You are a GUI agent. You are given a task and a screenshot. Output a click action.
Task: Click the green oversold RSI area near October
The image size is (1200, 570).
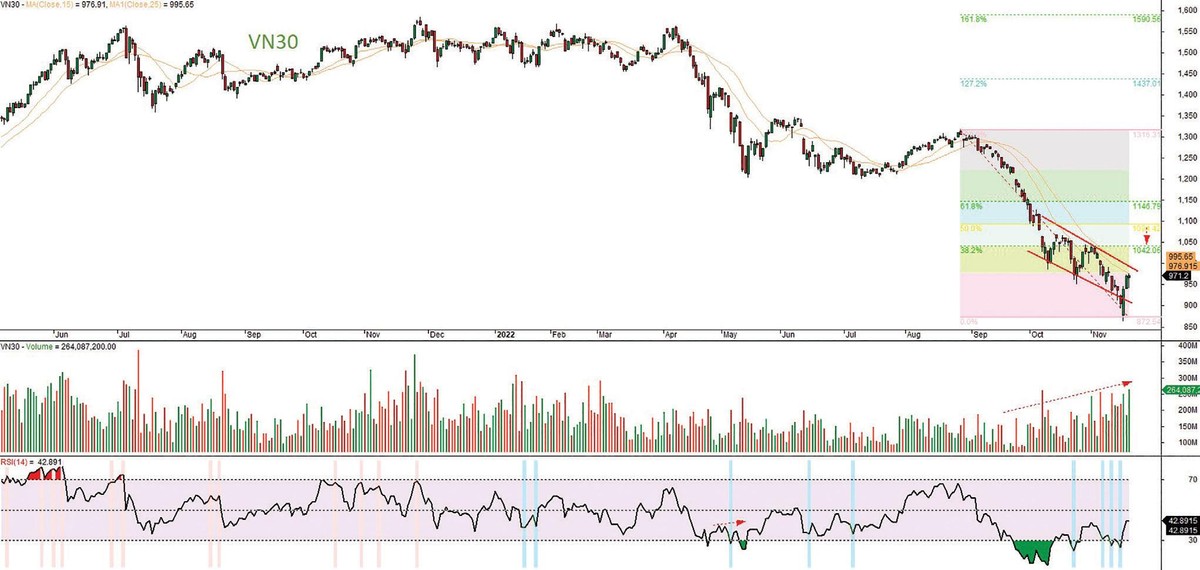point(1033,550)
